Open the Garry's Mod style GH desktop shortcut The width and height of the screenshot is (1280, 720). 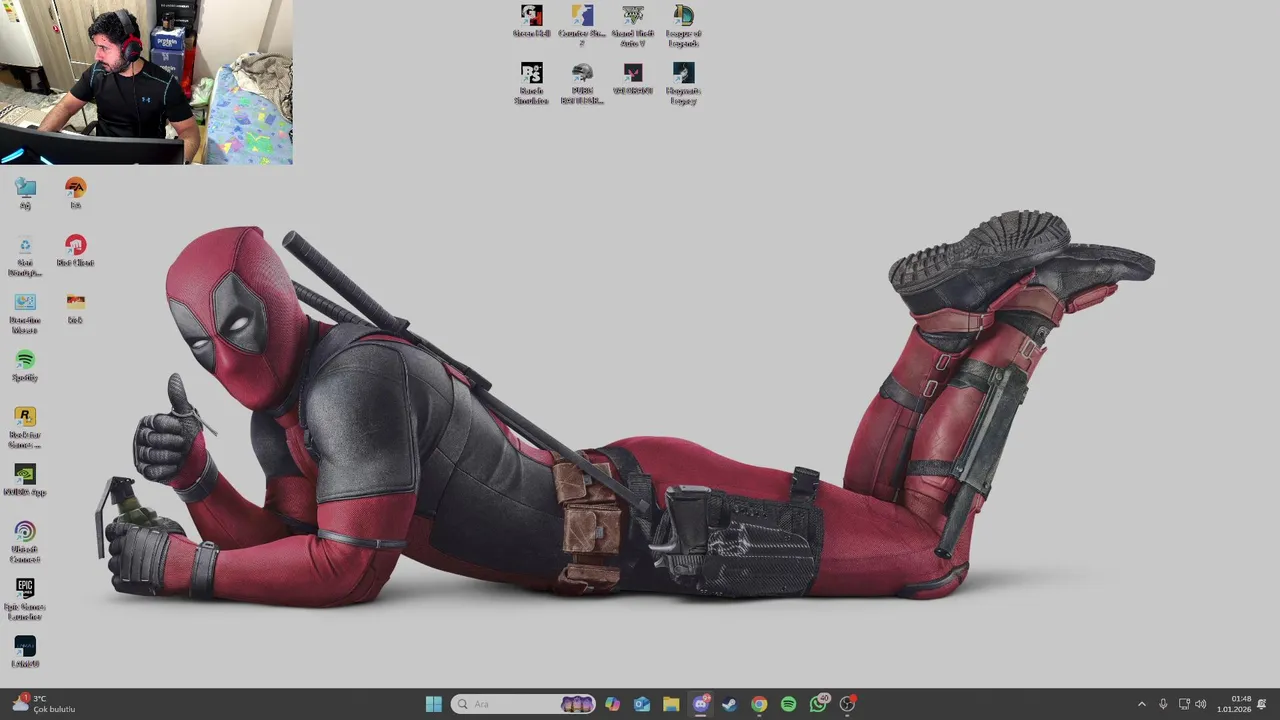point(531,22)
